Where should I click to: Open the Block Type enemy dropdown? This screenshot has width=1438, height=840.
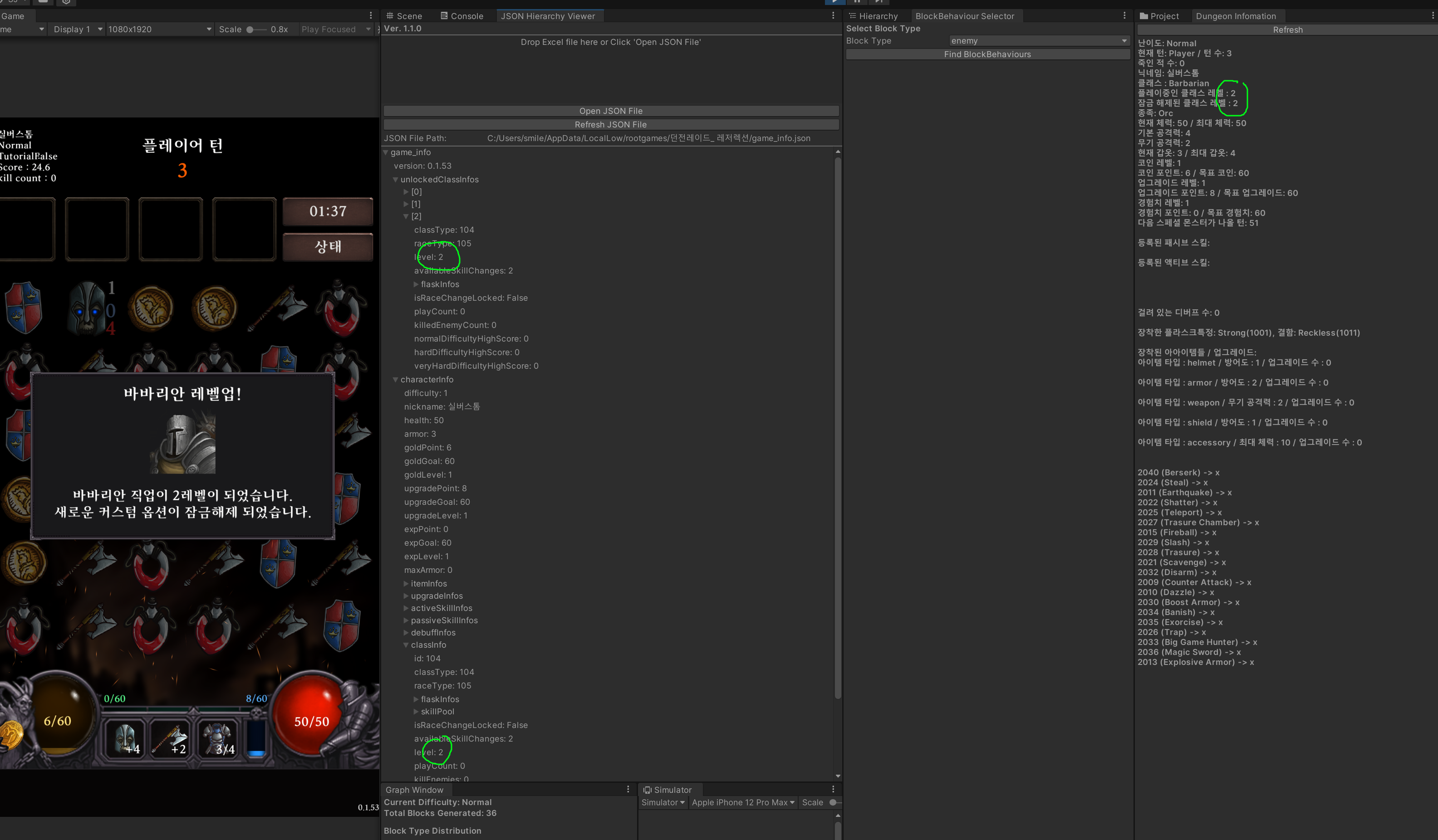[1038, 40]
